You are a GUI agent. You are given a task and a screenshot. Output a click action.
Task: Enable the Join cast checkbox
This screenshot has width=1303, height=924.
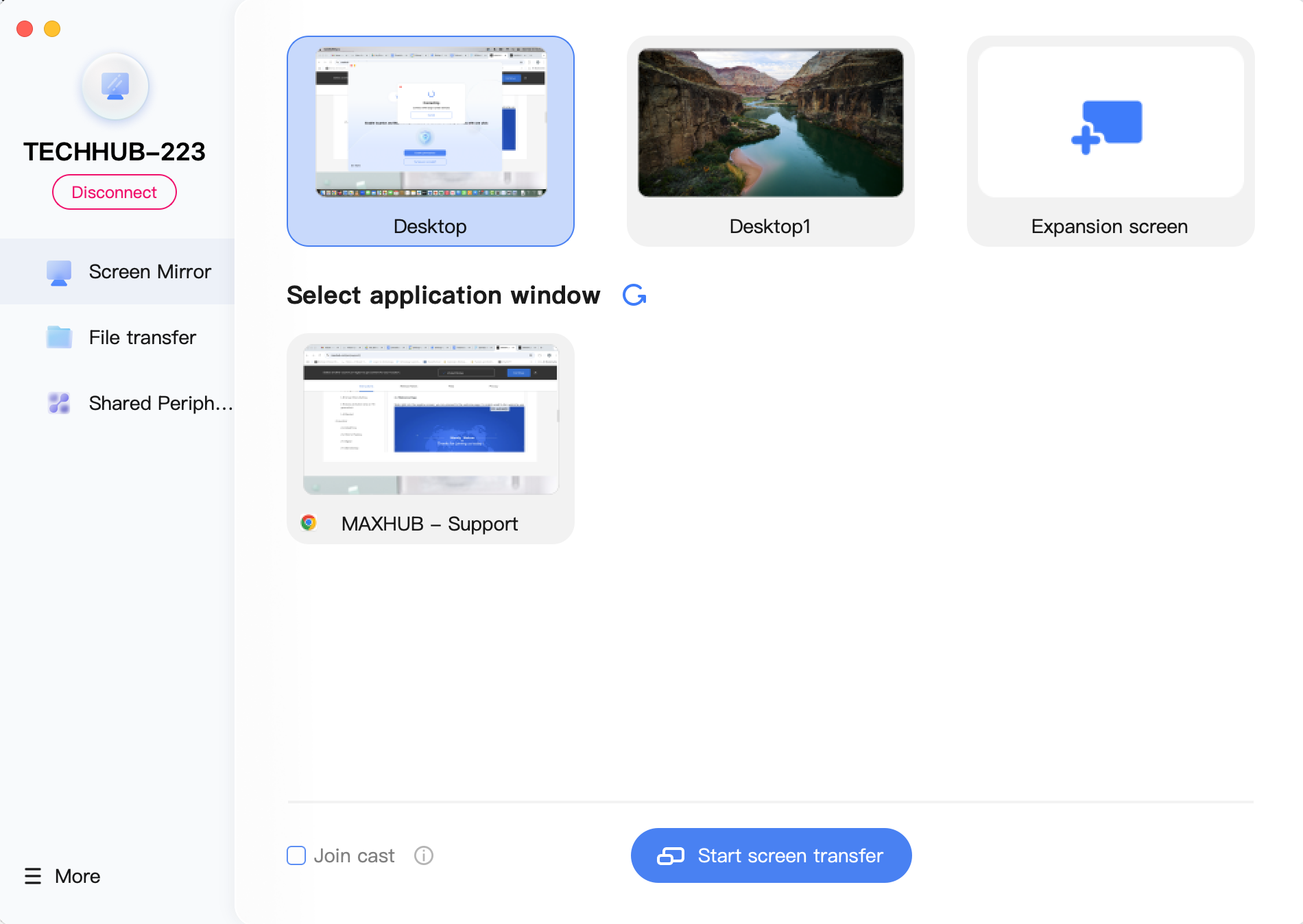pyautogui.click(x=296, y=855)
